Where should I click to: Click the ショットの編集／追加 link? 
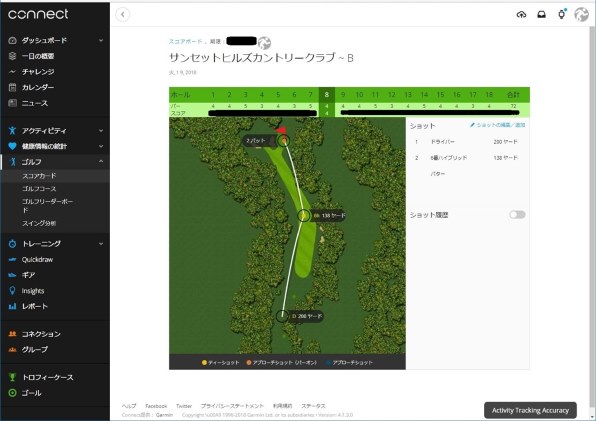coord(498,125)
